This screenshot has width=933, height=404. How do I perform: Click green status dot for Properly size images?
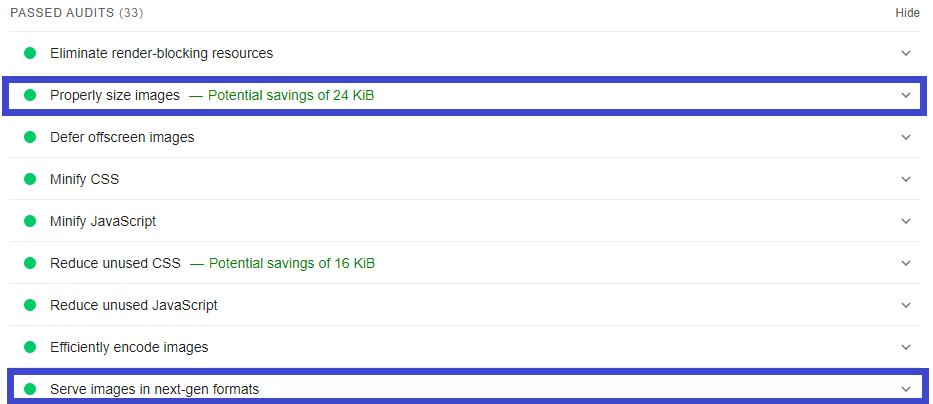click(30, 95)
